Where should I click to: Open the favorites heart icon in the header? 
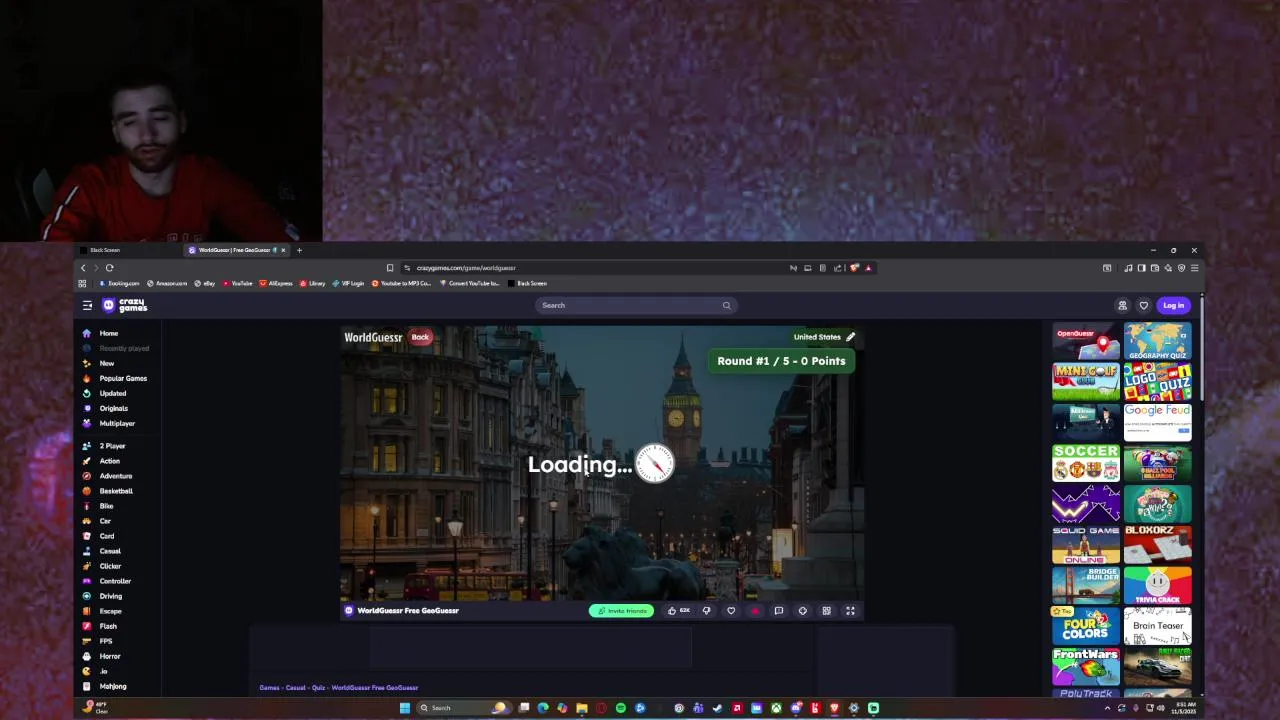pos(1144,305)
